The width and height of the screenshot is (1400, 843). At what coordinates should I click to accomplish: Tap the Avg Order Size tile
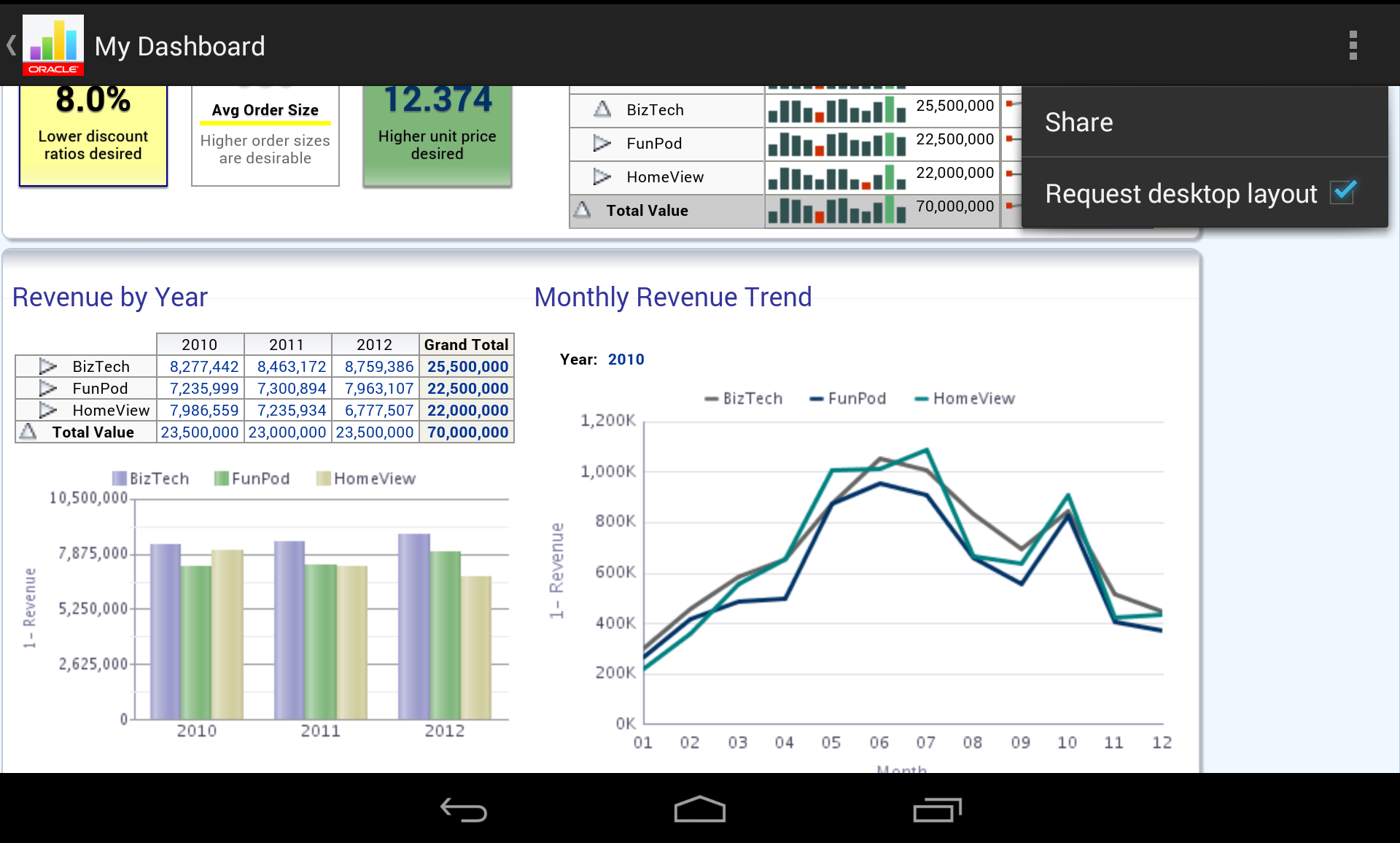(x=265, y=136)
